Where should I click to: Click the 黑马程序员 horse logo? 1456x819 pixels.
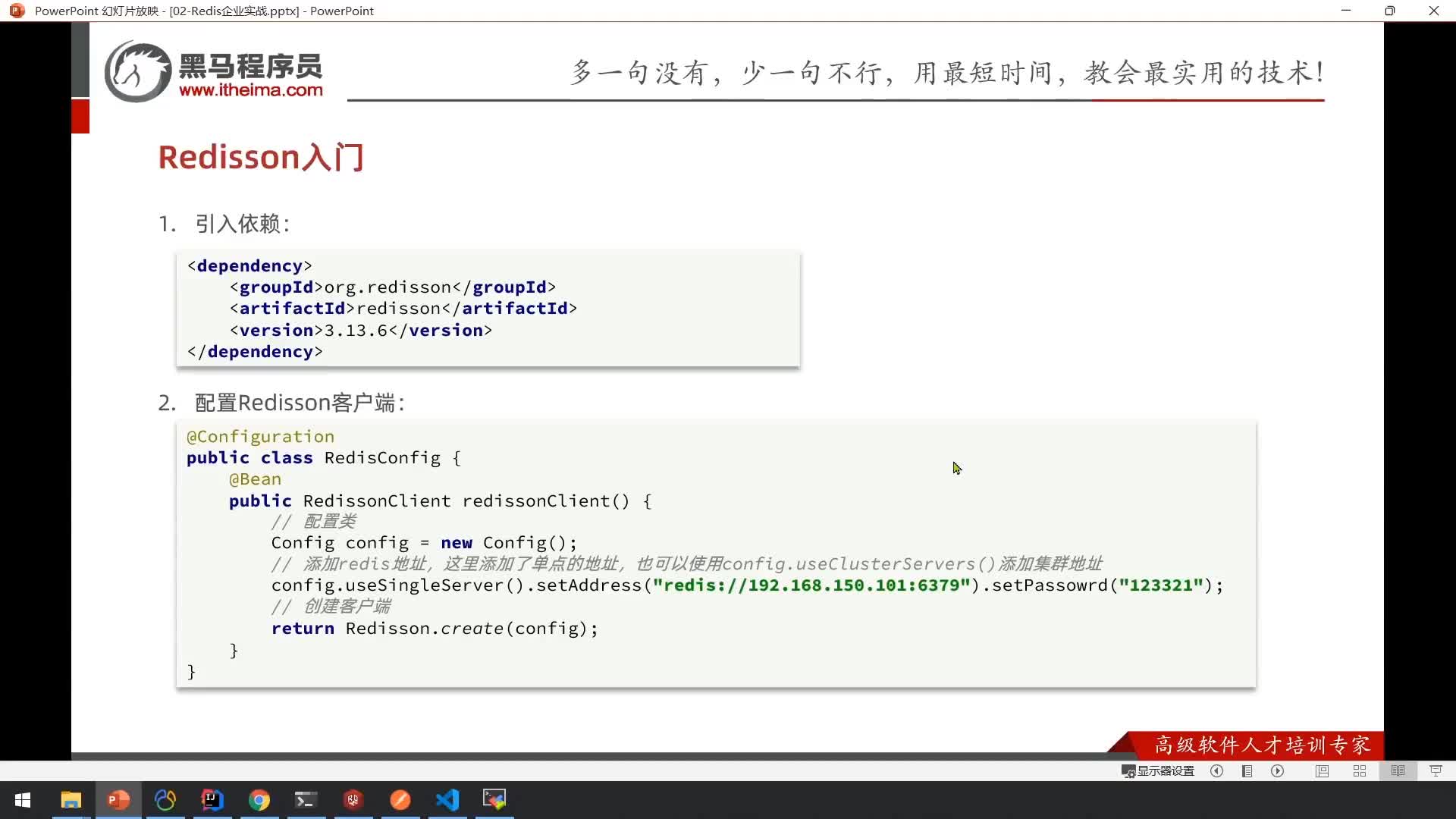click(138, 72)
